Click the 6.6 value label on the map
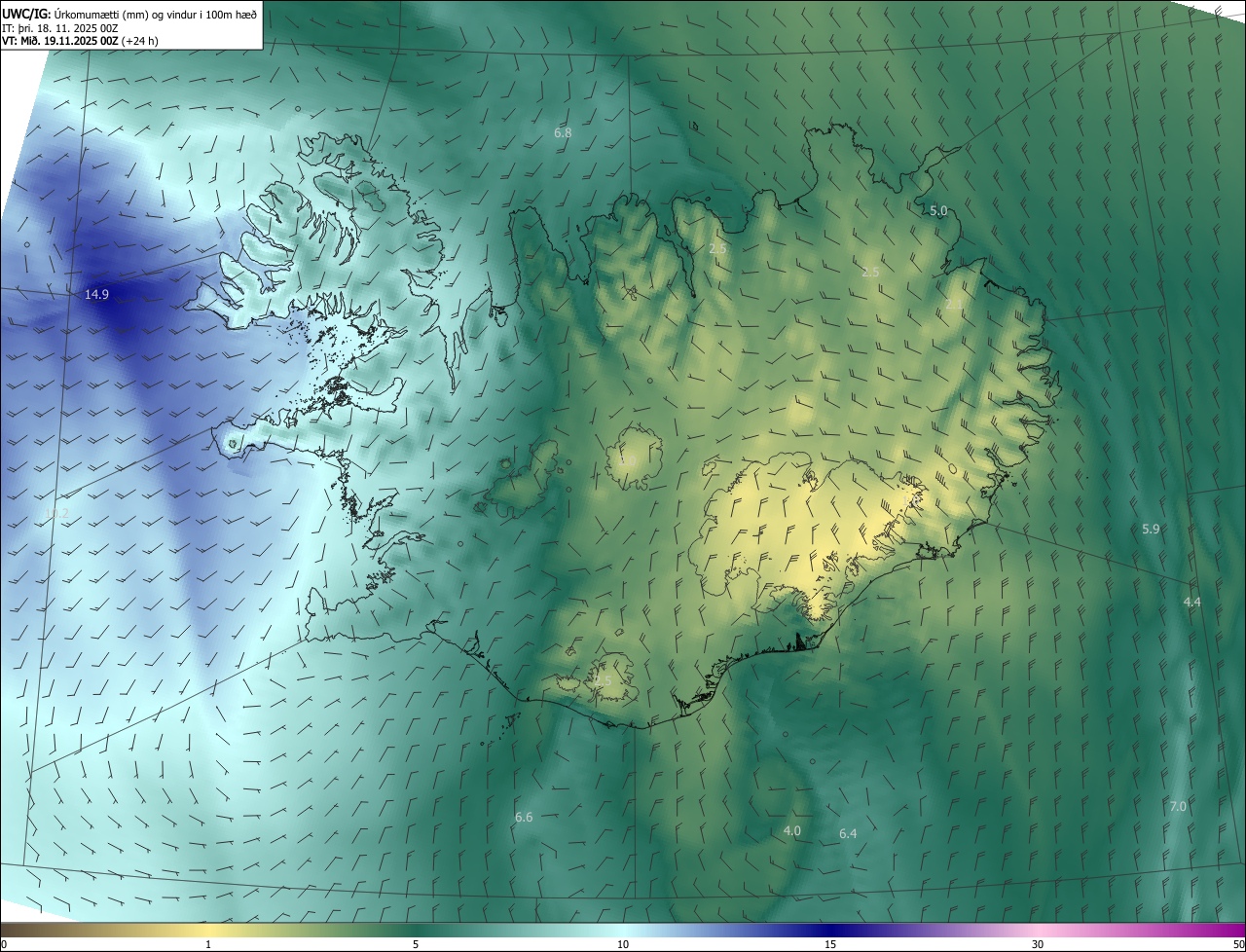 [x=524, y=817]
